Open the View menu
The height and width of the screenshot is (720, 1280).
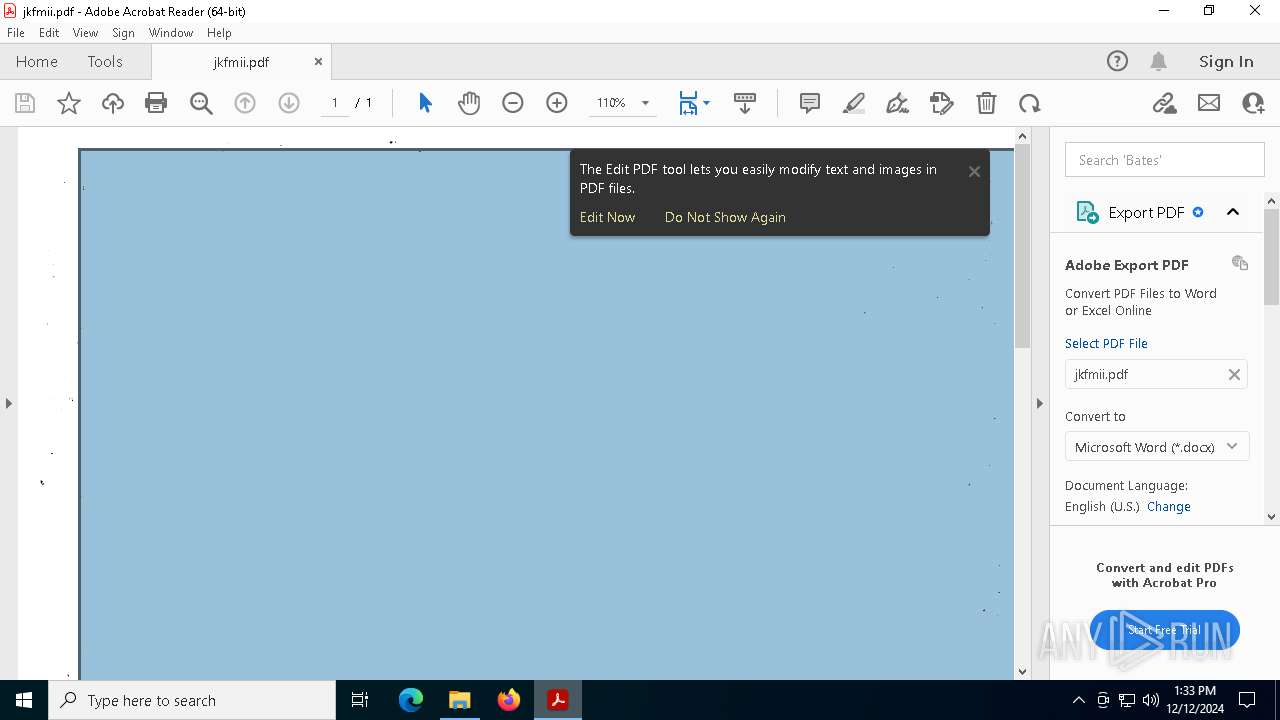86,33
